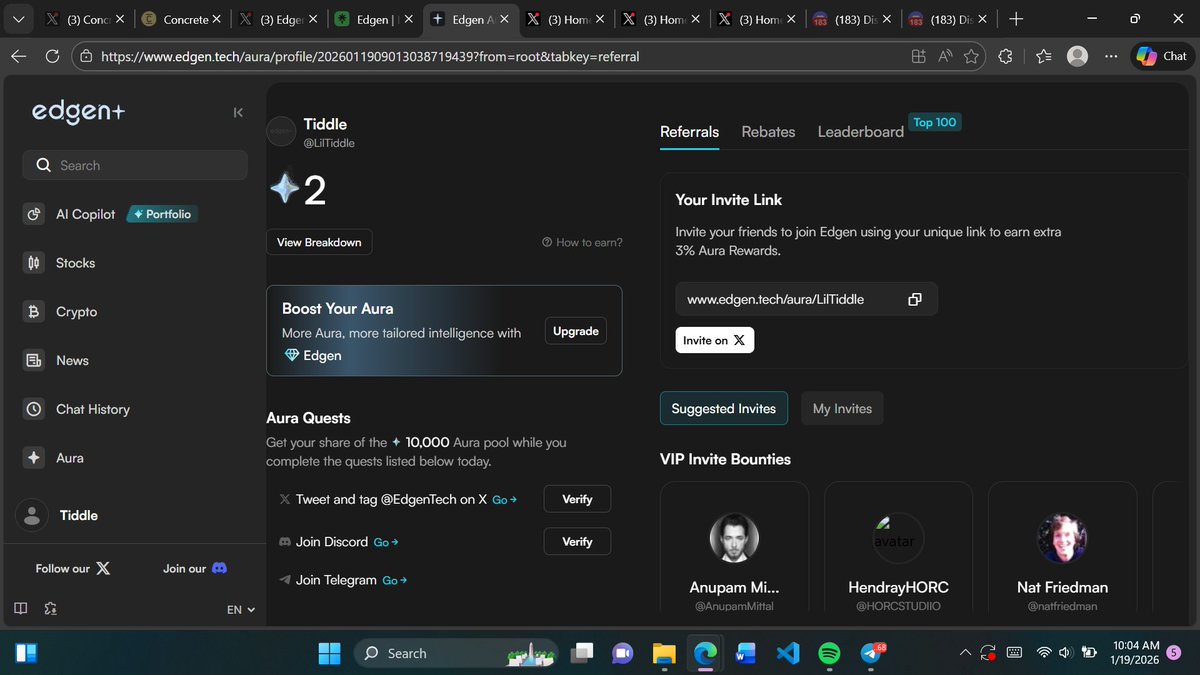Close the Edgen Aura browser tab
The width and height of the screenshot is (1200, 675).
(504, 19)
